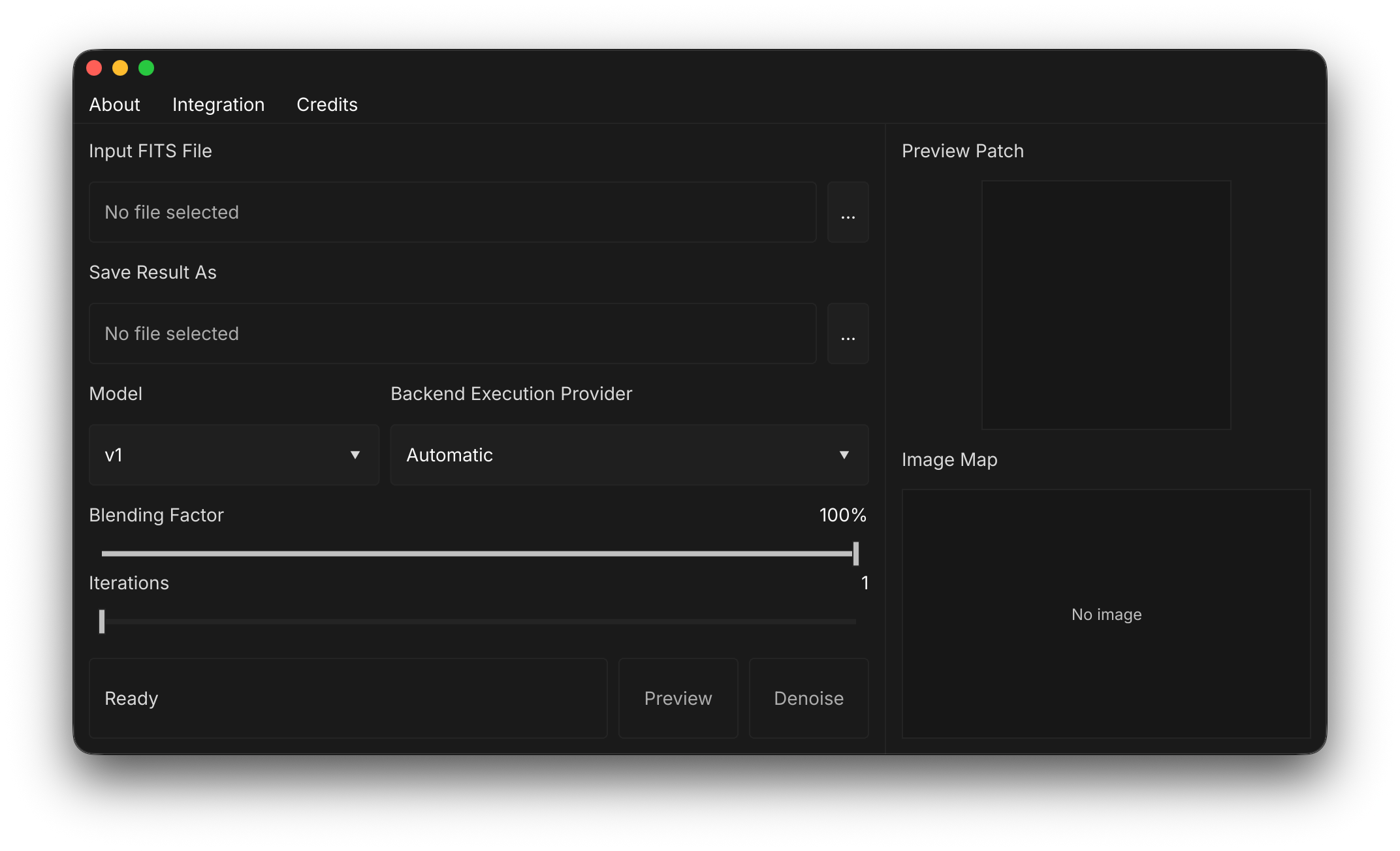Click the 'Image Map' heading

(x=949, y=459)
